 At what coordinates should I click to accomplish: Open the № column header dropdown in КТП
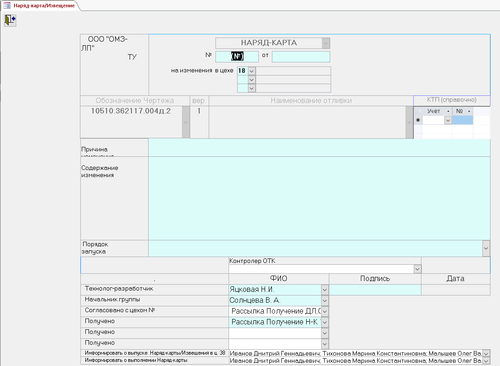tap(469, 111)
